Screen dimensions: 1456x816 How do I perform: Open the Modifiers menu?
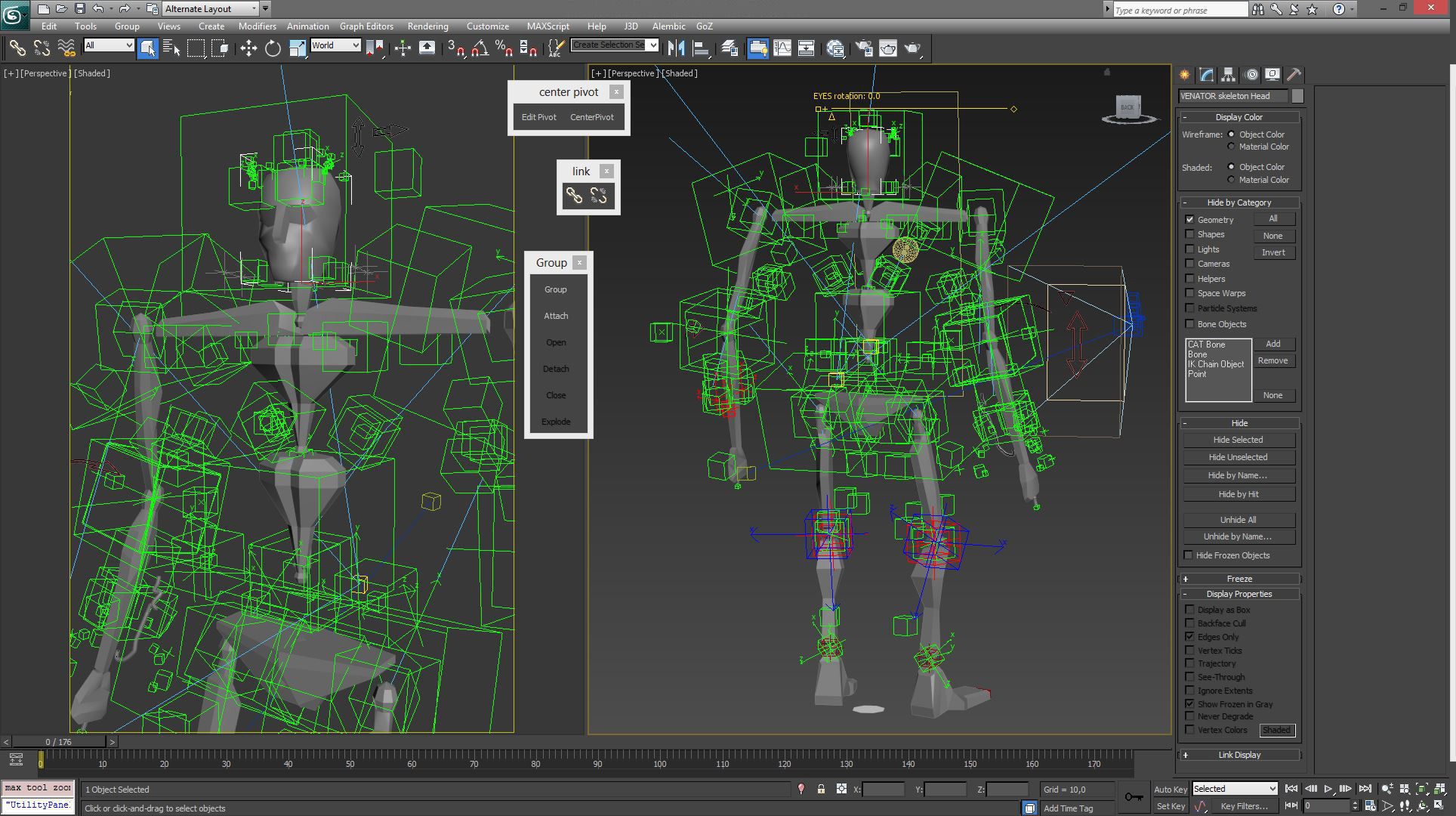click(x=257, y=26)
